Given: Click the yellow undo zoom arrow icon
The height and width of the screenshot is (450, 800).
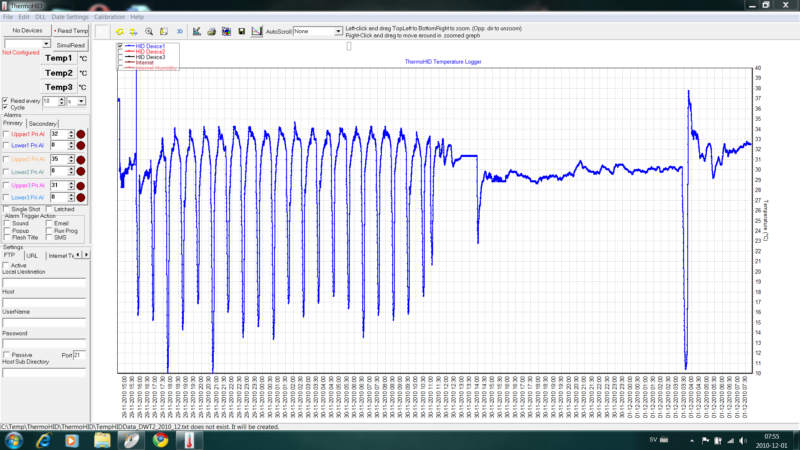Looking at the screenshot, I should coord(119,31).
